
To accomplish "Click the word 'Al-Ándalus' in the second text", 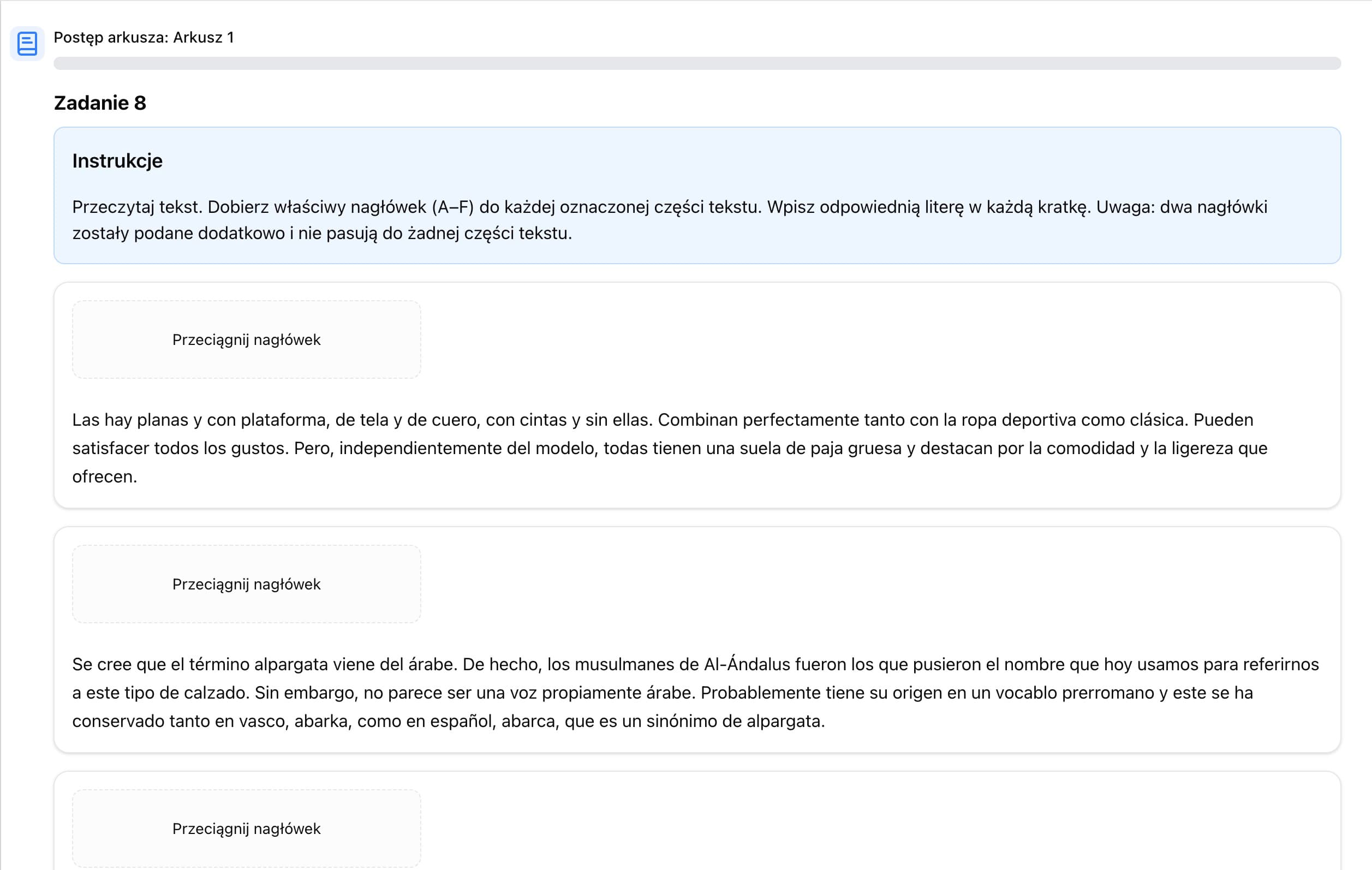I will pos(747,664).
